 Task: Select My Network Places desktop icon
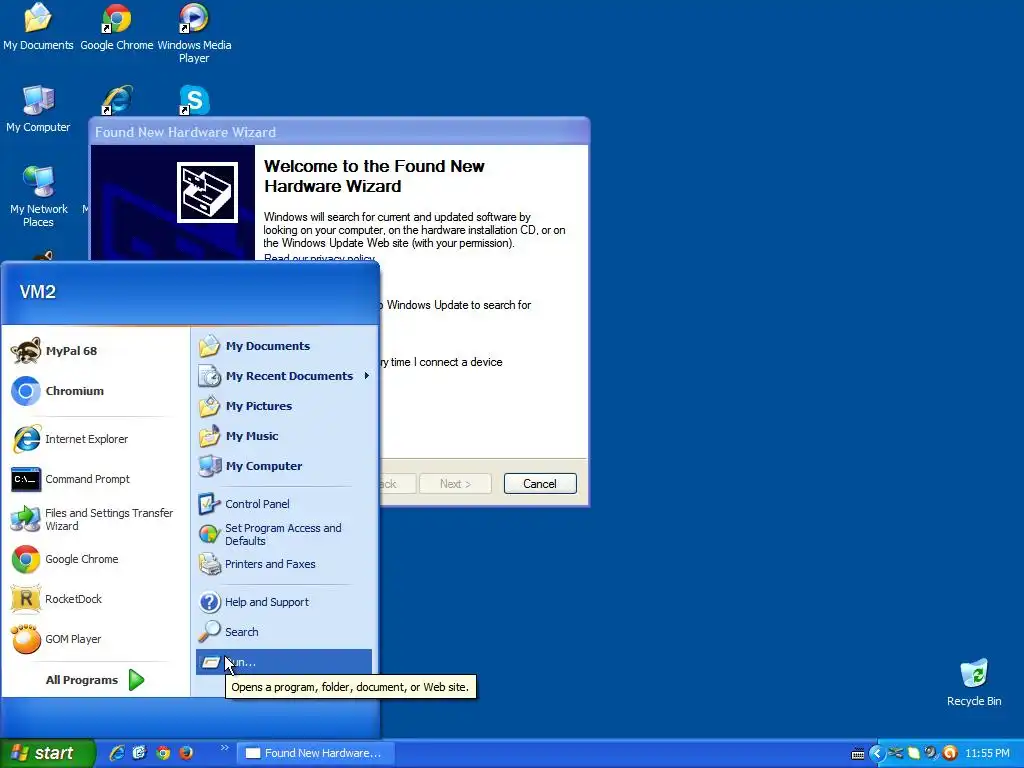(39, 197)
